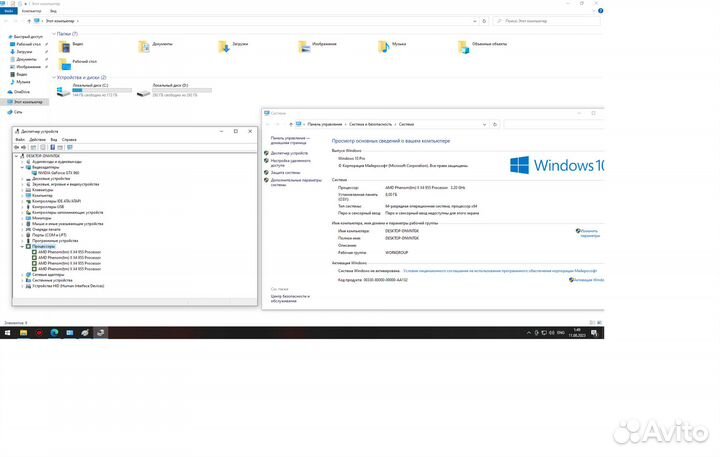The height and width of the screenshot is (457, 720).
Task: Click Активация Windows link
Action: click(589, 280)
